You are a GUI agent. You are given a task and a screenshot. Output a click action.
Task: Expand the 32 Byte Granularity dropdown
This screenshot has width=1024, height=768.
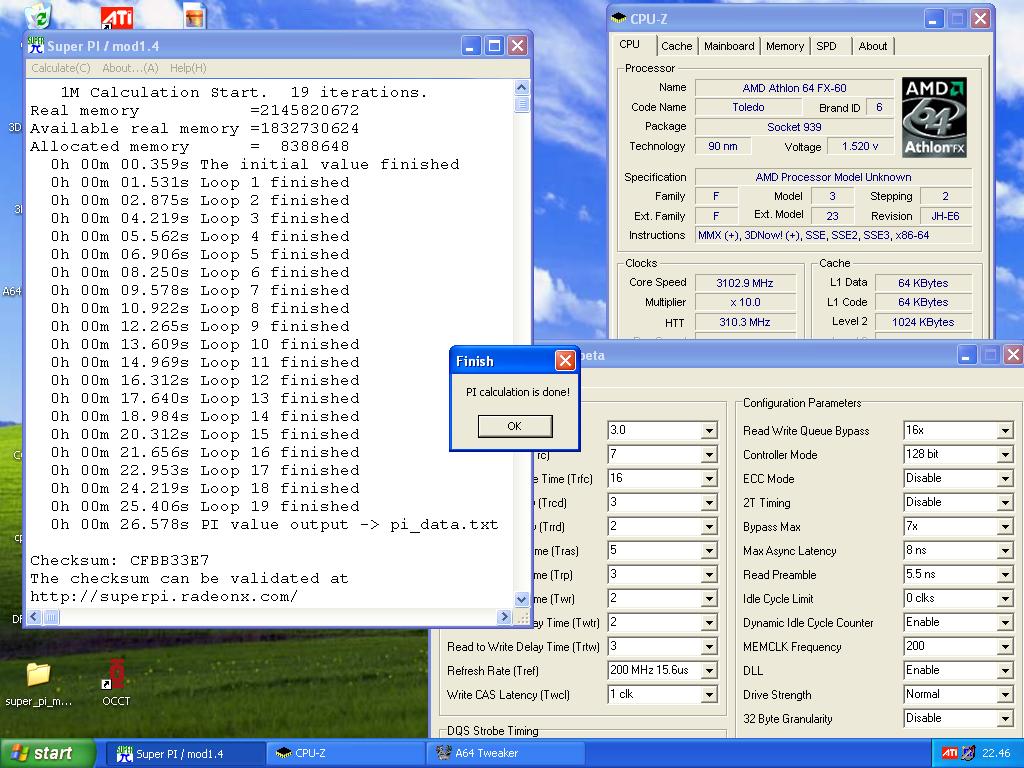click(x=1006, y=719)
